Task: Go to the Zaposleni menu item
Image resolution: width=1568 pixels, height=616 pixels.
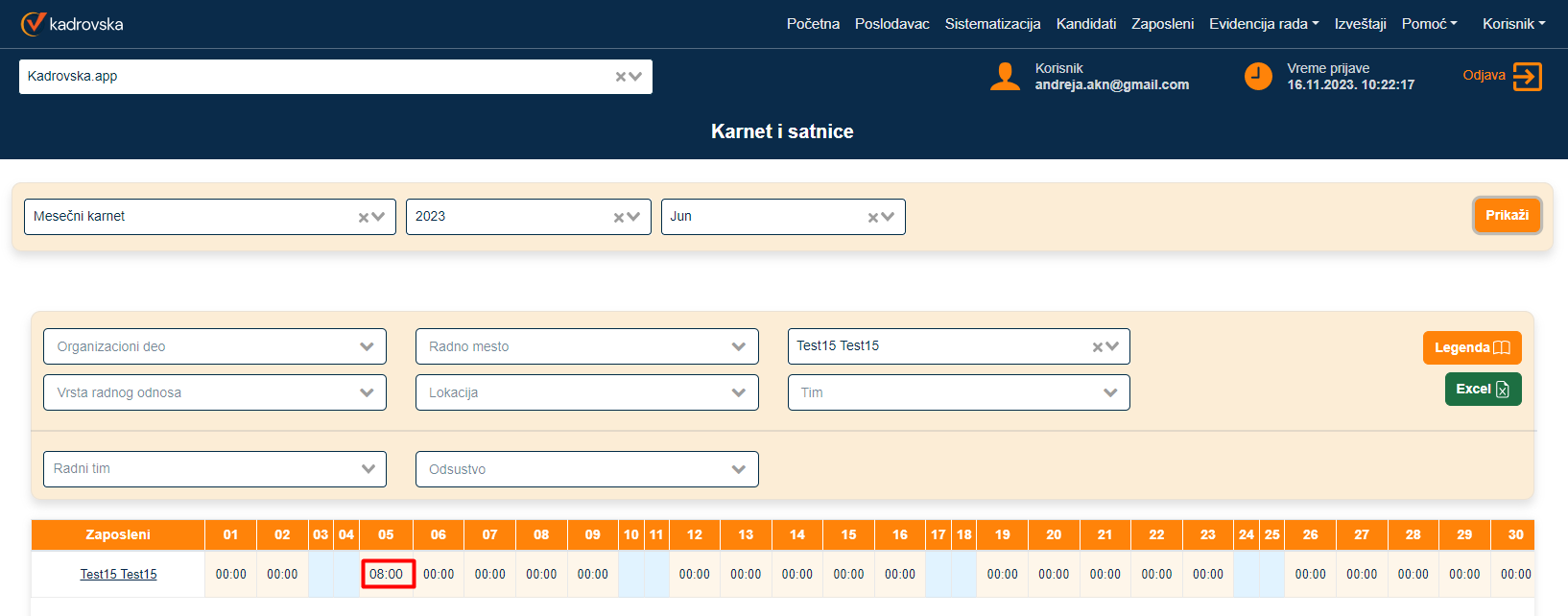Action: (1162, 24)
